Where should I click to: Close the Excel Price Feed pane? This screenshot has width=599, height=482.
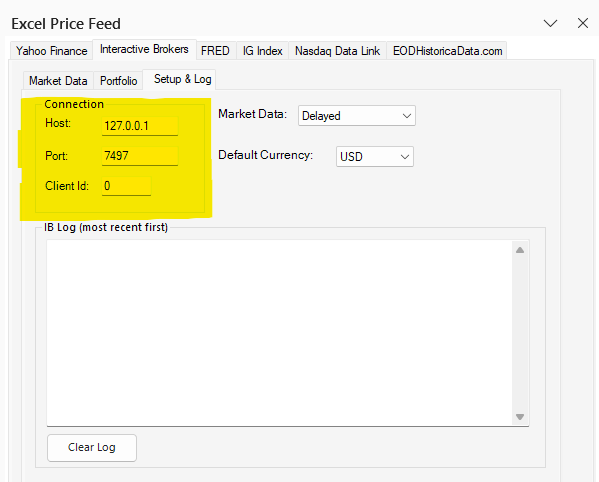pos(583,23)
